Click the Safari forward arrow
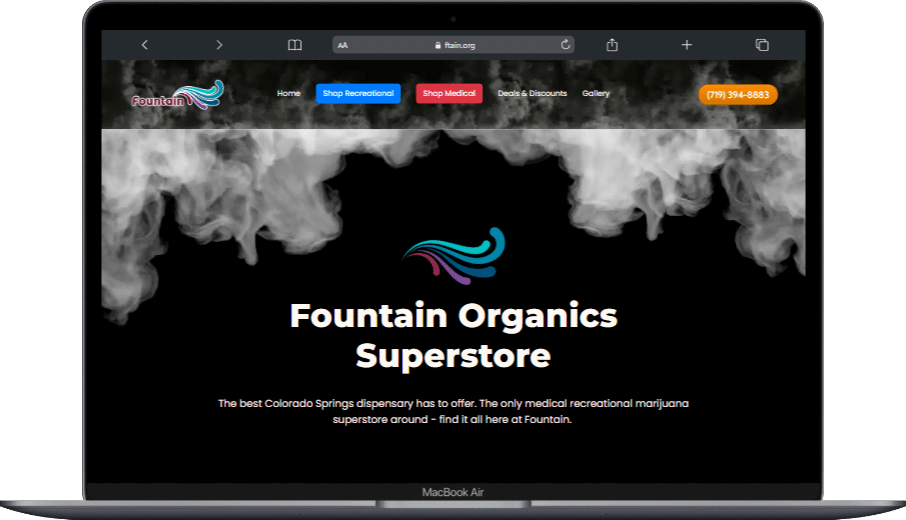The height and width of the screenshot is (520, 906). click(x=219, y=45)
